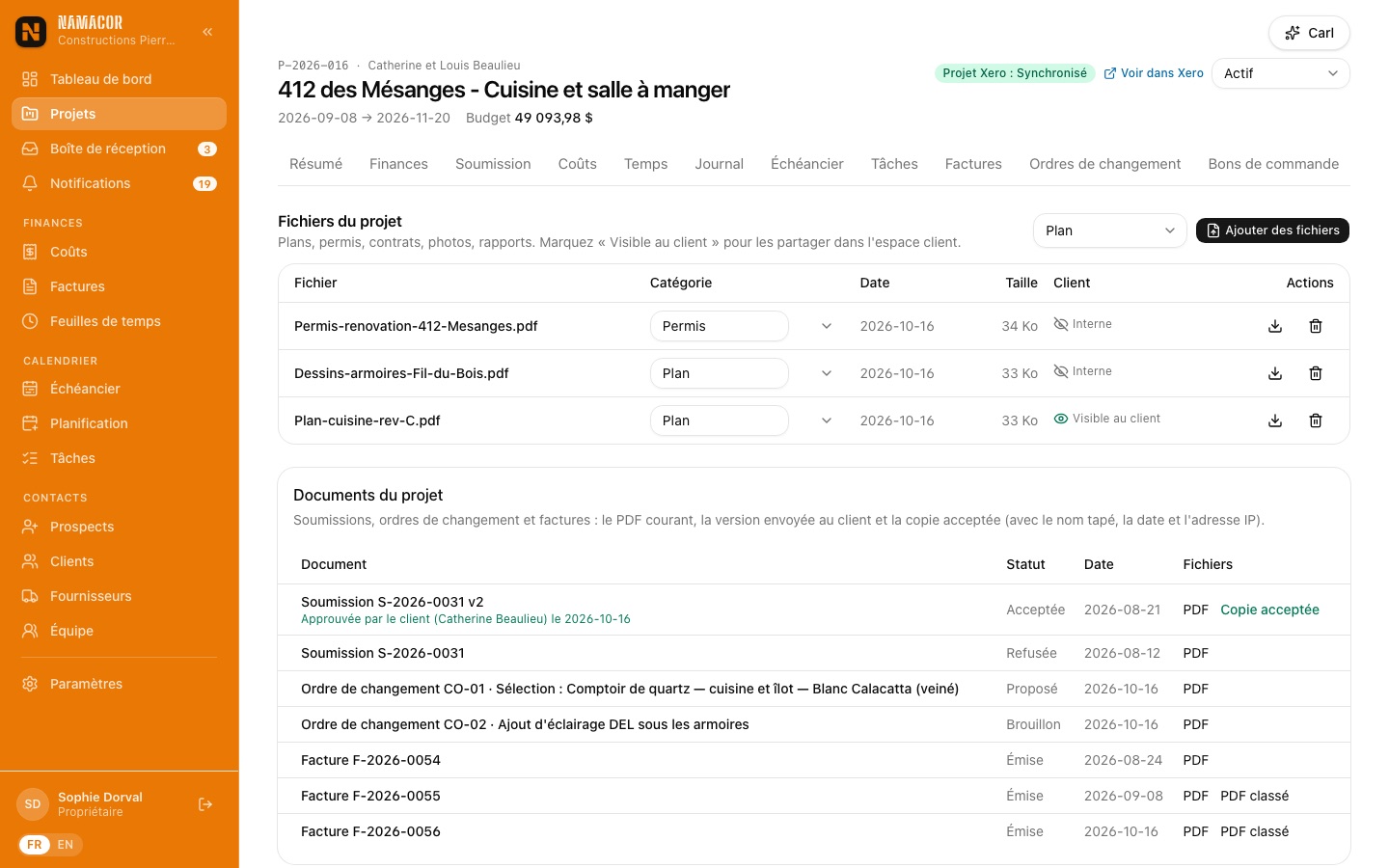Open the Actif project status dropdown
Image resolution: width=1389 pixels, height=868 pixels.
click(x=1281, y=73)
